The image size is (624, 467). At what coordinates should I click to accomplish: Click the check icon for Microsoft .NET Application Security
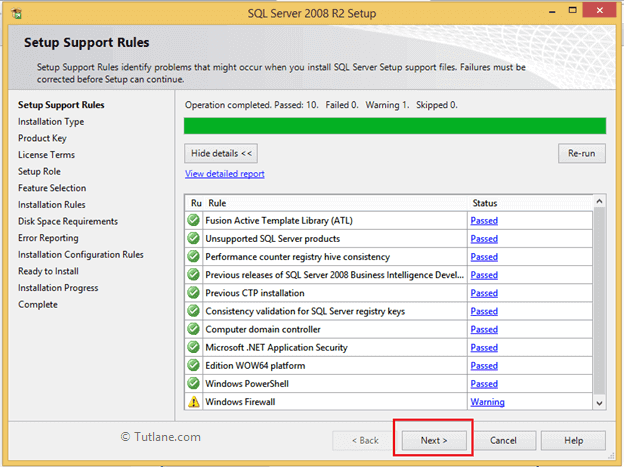point(193,347)
